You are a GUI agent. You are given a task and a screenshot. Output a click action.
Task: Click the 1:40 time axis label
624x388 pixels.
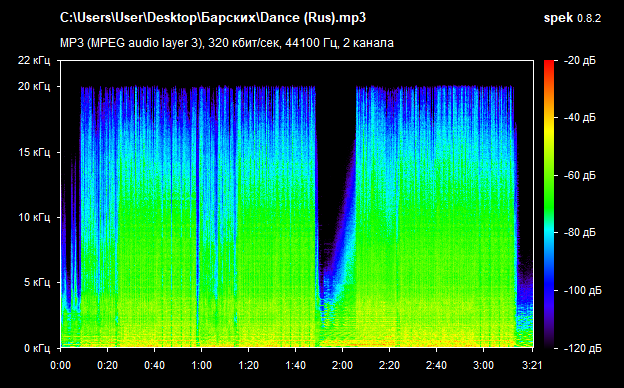295,365
